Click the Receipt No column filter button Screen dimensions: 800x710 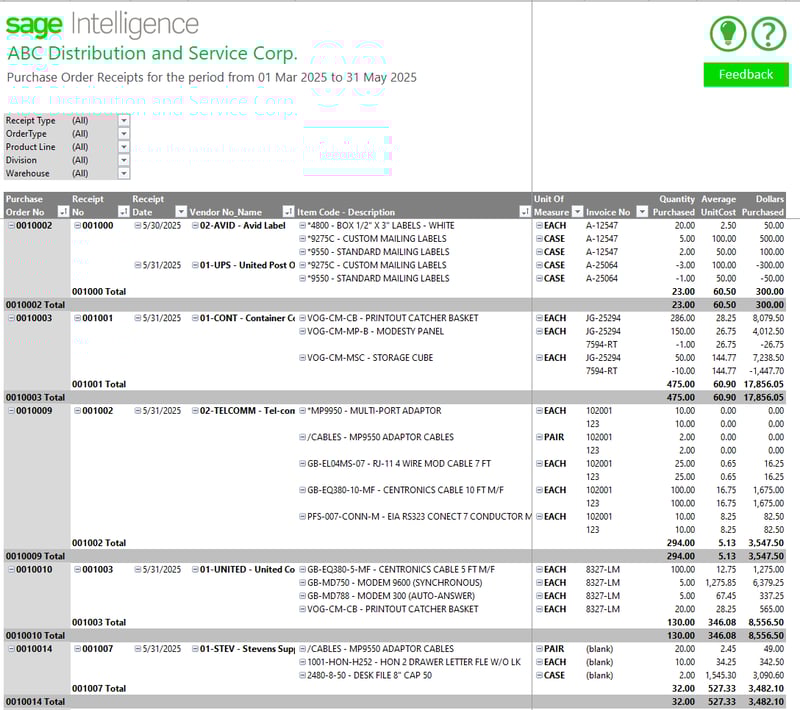point(123,212)
